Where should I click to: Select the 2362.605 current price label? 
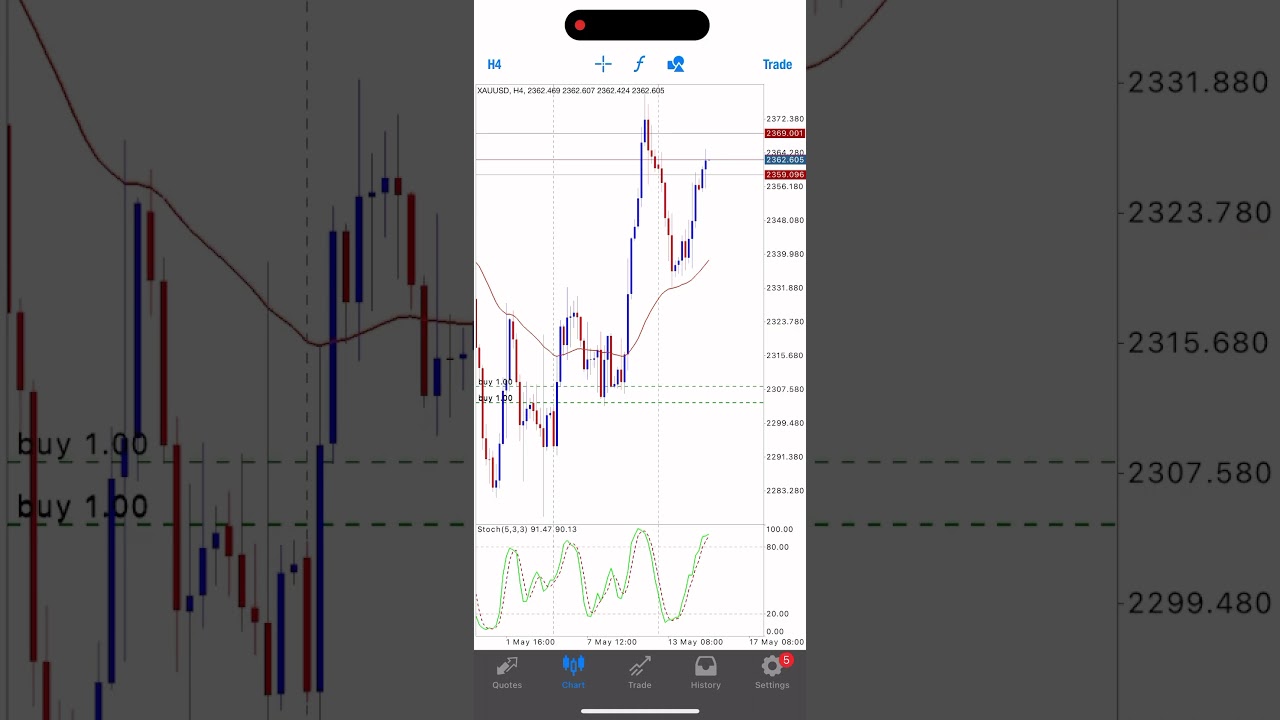coord(785,160)
